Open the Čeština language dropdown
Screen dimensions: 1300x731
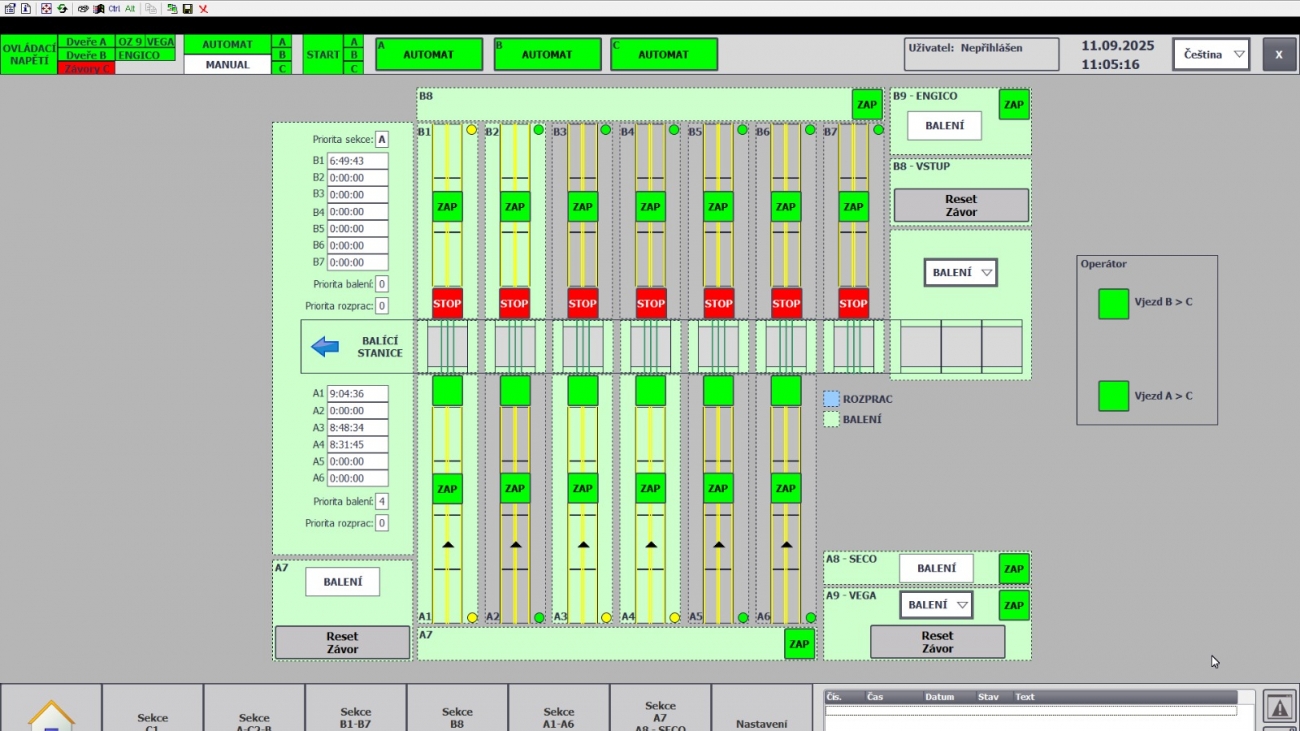(1211, 55)
